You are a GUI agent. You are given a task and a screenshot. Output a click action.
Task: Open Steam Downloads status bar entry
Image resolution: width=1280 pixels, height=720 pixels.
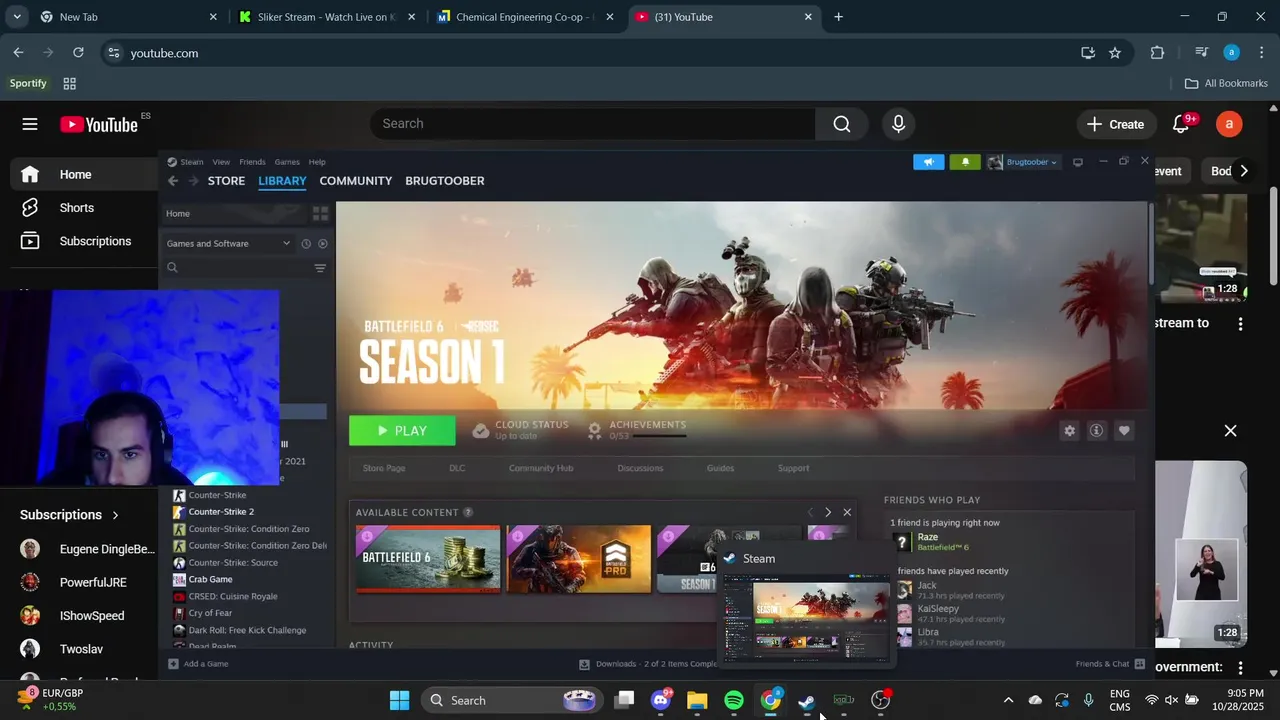click(x=648, y=664)
